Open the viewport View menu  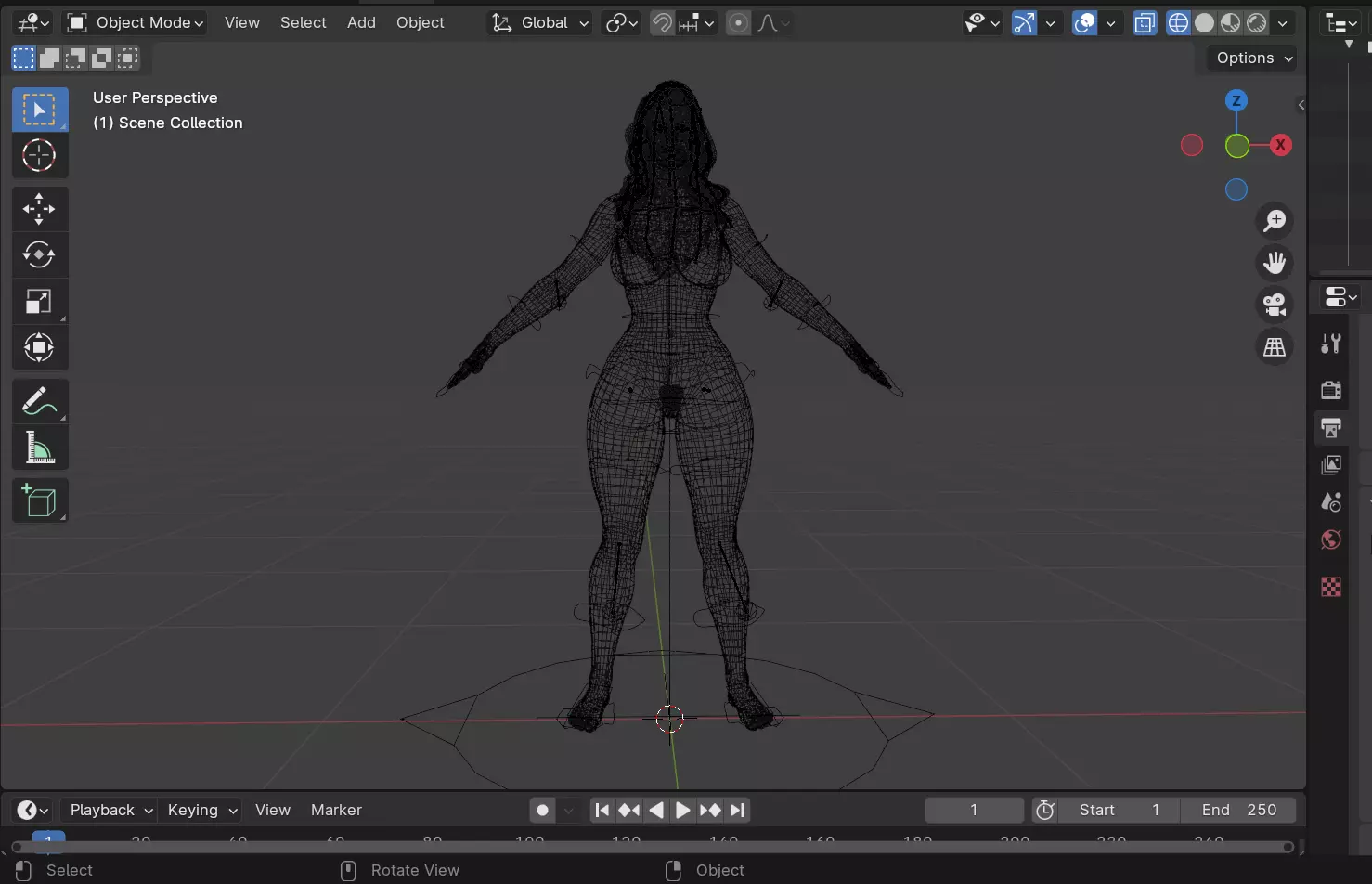[242, 22]
